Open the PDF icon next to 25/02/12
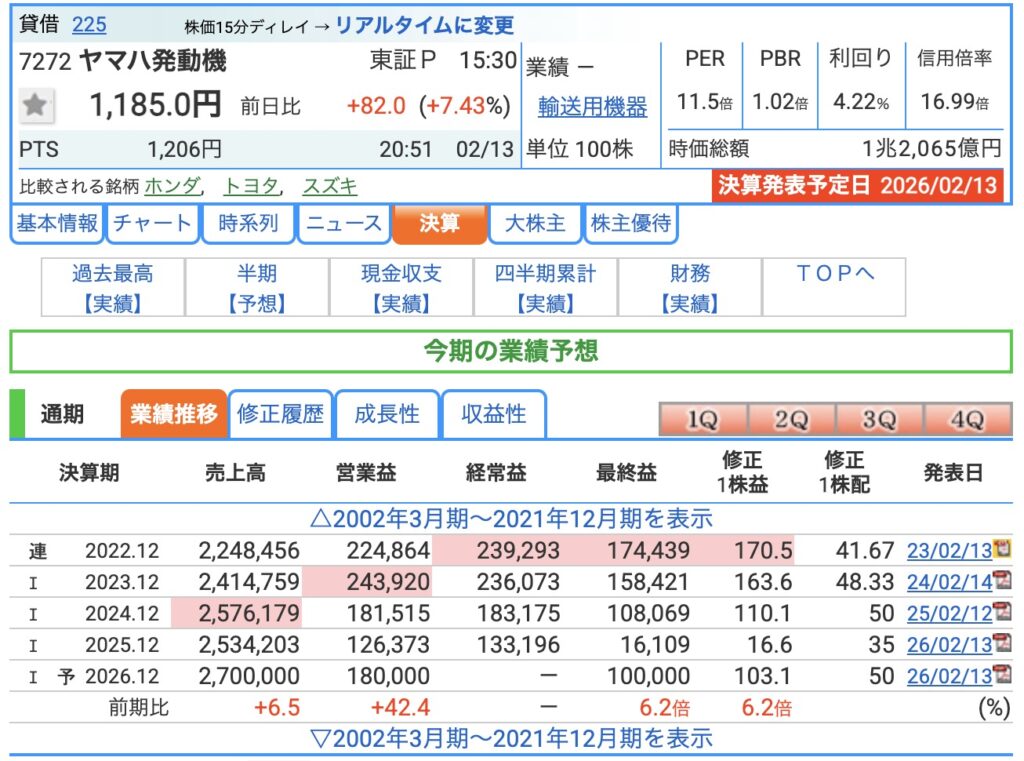This screenshot has height=761, width=1024. point(1001,612)
